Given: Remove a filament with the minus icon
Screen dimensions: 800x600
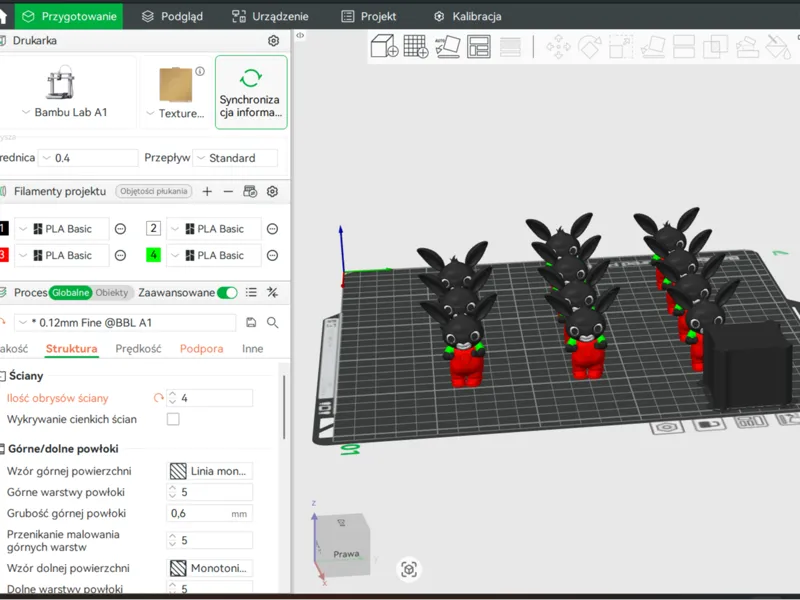Looking at the screenshot, I should point(228,191).
